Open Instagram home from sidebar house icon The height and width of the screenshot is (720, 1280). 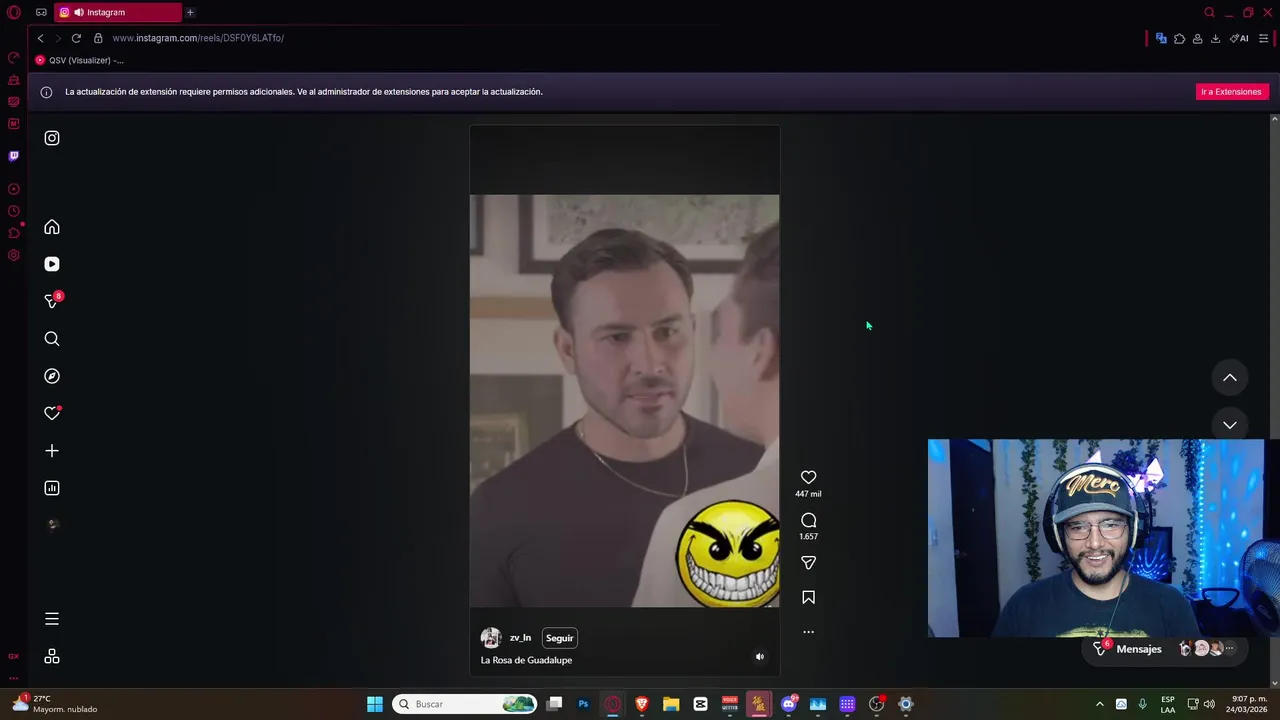click(x=52, y=227)
